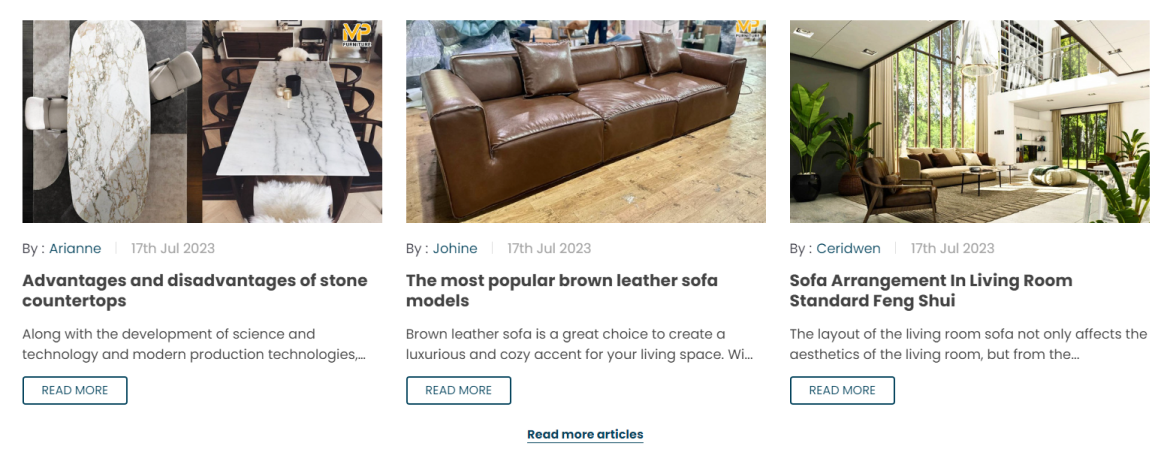
Task: Open the stone countertops article thumbnail
Action: [202, 121]
